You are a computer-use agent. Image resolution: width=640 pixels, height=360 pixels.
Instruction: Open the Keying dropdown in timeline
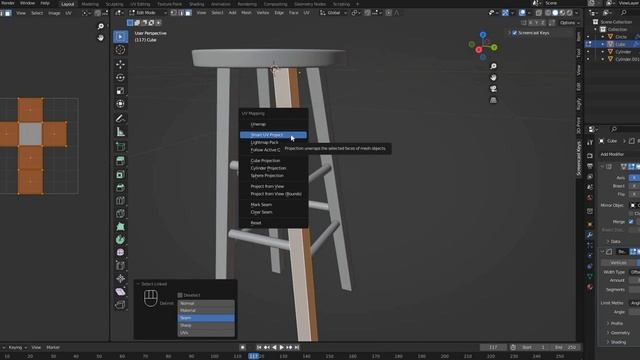tap(17, 347)
